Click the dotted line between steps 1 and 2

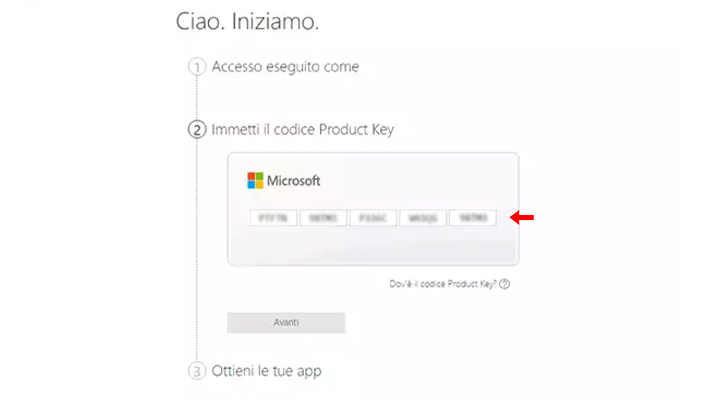(x=197, y=98)
